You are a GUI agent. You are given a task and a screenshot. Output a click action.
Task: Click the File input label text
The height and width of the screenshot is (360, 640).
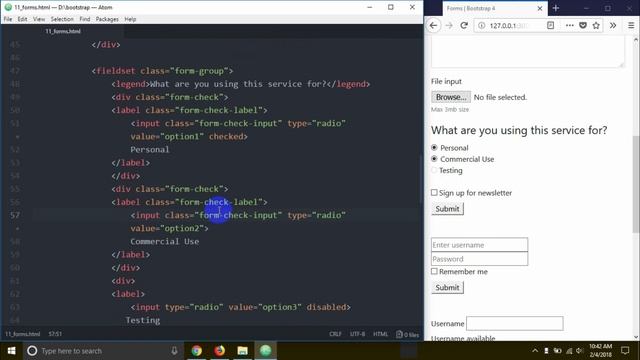pos(447,81)
